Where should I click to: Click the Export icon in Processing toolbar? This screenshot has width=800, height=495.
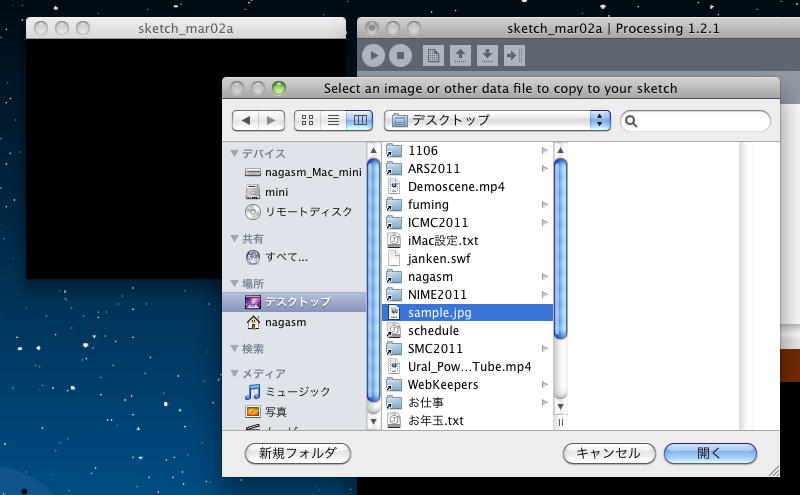coord(514,55)
